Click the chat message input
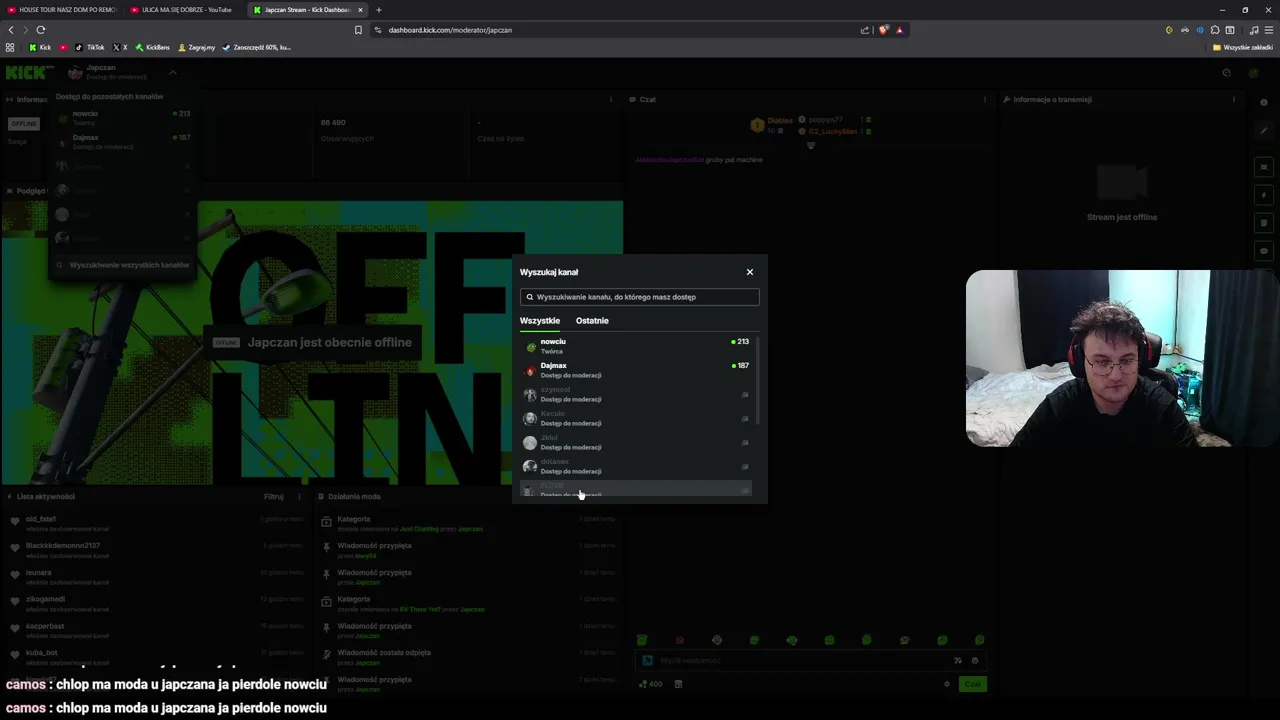Image resolution: width=1280 pixels, height=720 pixels. pyautogui.click(x=812, y=660)
